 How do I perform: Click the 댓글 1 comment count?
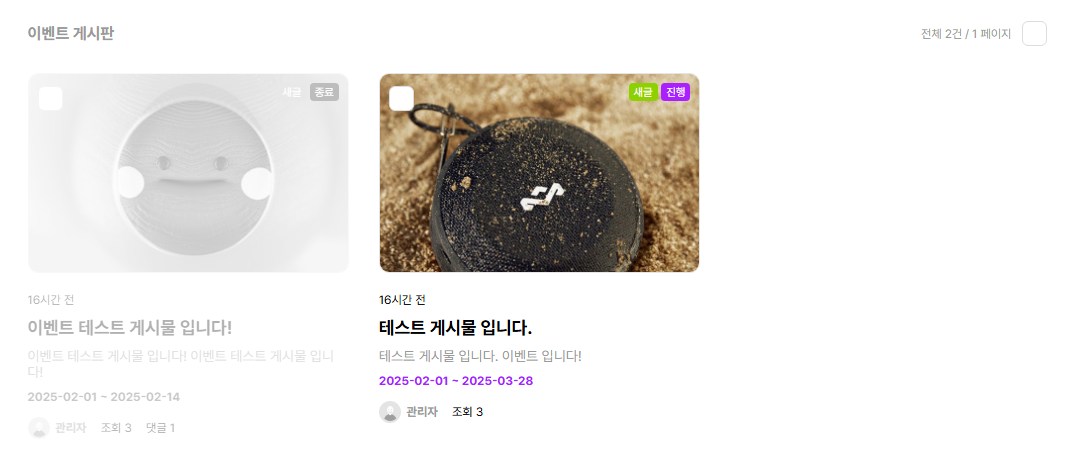161,428
